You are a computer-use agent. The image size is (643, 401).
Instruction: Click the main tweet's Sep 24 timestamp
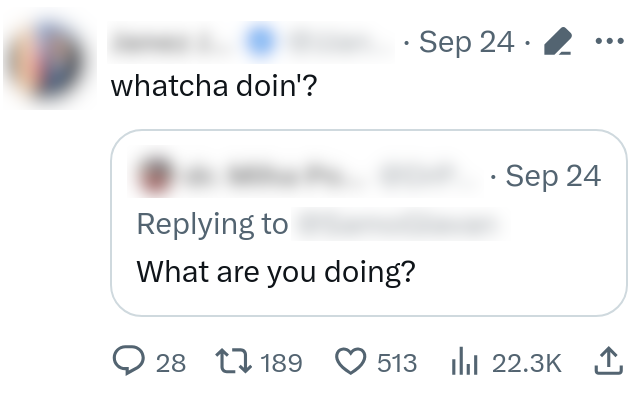464,43
